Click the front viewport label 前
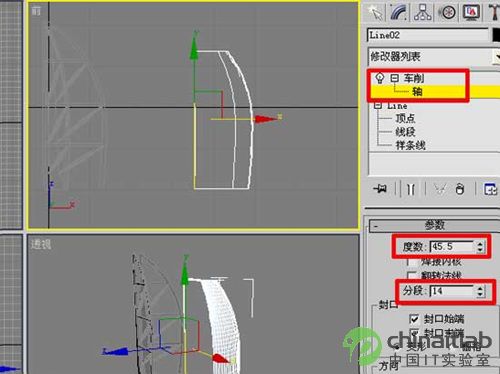This screenshot has height=374, width=500. (36, 11)
